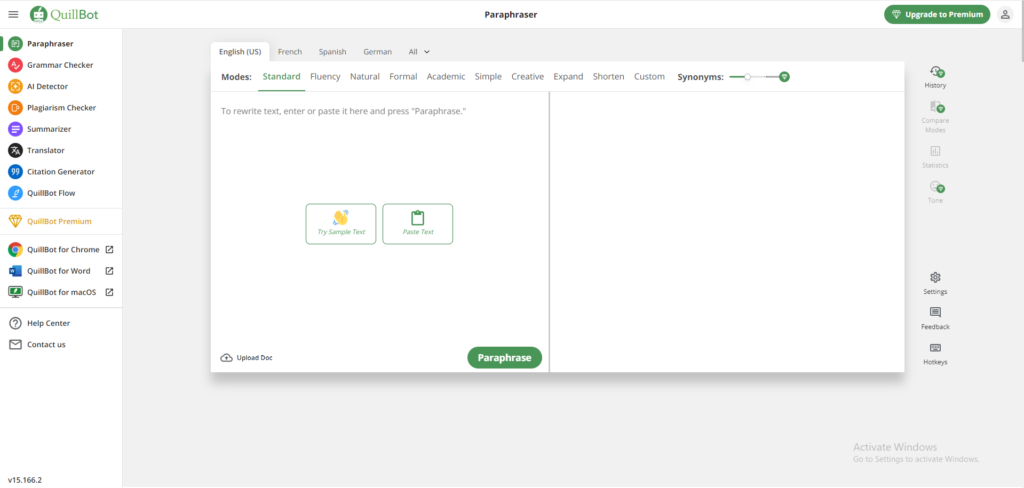Open the Summarizer icon
This screenshot has height=488, width=1024.
(15, 129)
